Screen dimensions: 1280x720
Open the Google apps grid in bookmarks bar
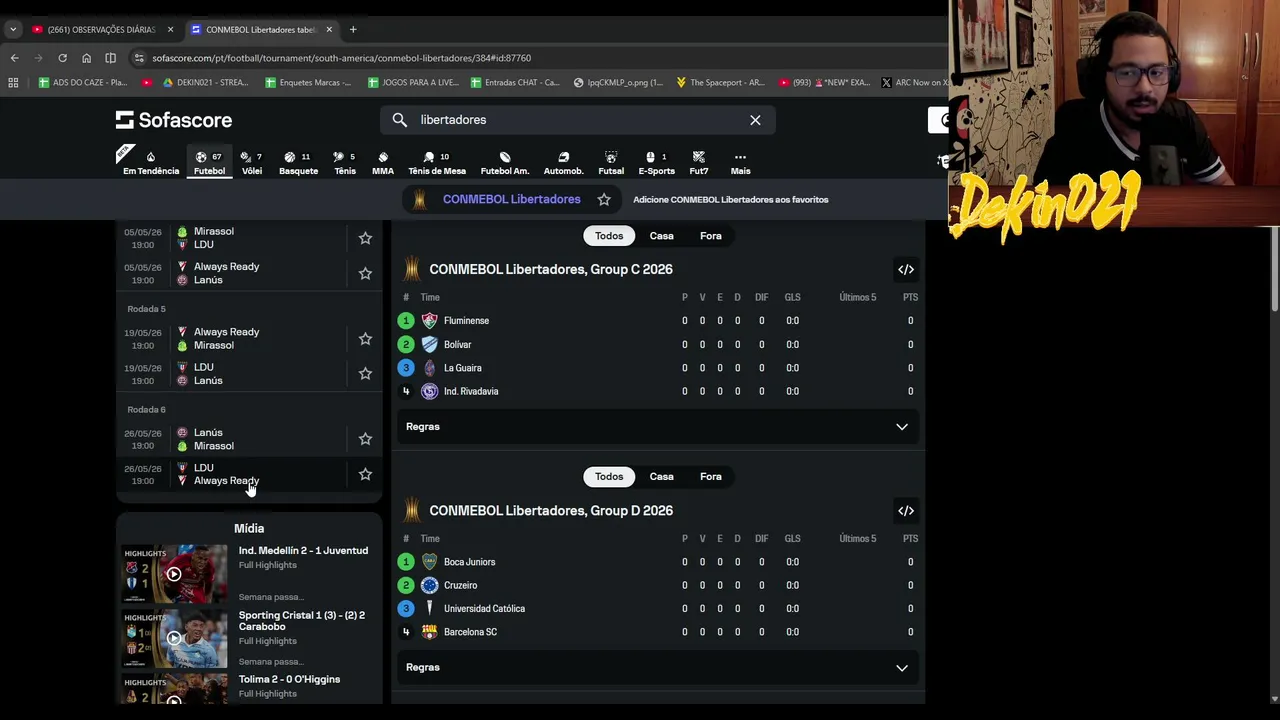13,82
